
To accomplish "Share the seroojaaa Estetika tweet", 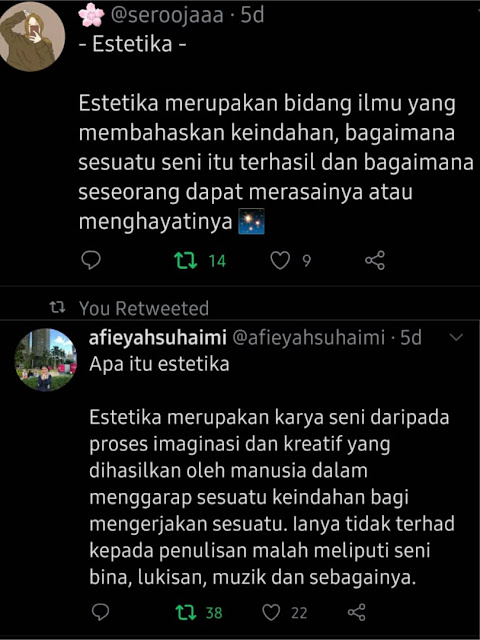I will (x=375, y=260).
